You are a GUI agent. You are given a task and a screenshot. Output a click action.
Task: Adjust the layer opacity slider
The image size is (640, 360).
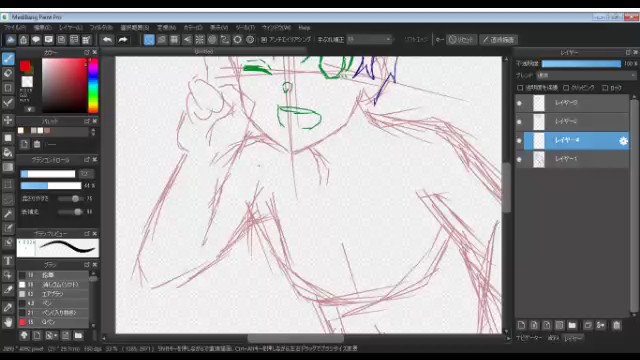(581, 64)
